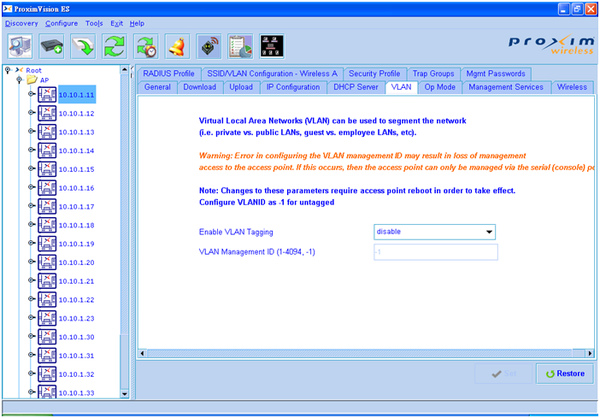Click the access point icon for 10.10.1.20
This screenshot has height=418, width=600.
[x=47, y=262]
